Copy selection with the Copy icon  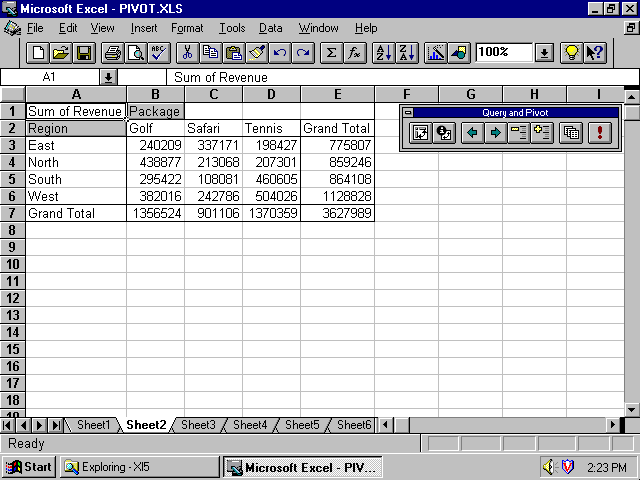click(211, 53)
